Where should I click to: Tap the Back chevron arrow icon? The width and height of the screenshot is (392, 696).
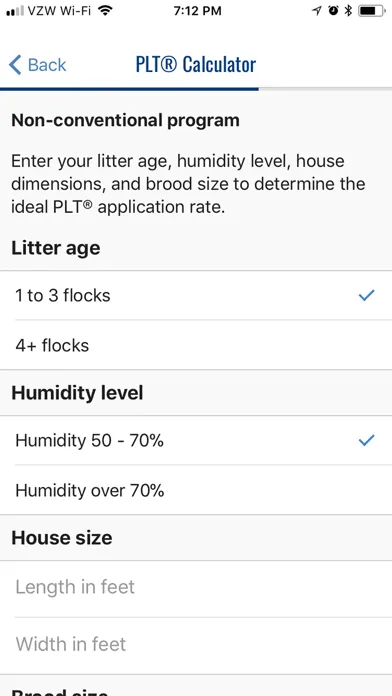pos(15,65)
